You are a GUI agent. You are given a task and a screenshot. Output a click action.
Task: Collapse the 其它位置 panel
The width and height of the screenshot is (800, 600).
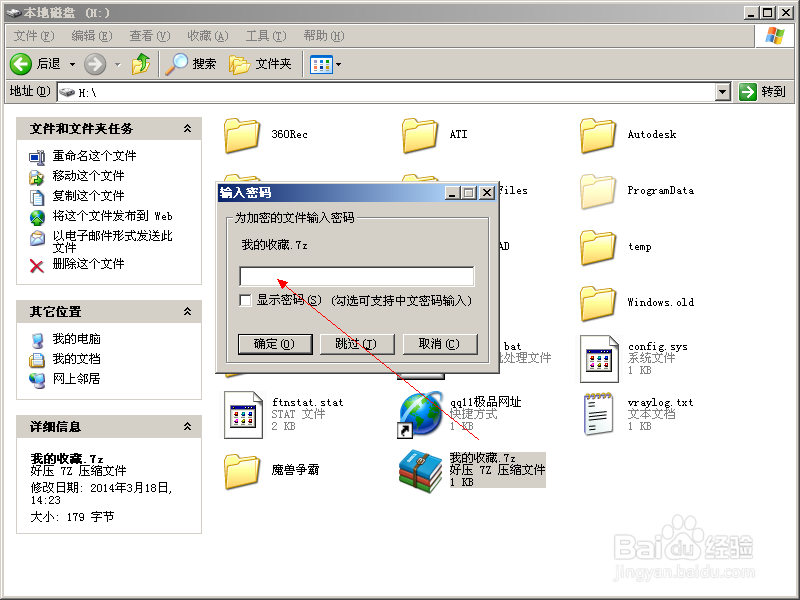pos(188,311)
